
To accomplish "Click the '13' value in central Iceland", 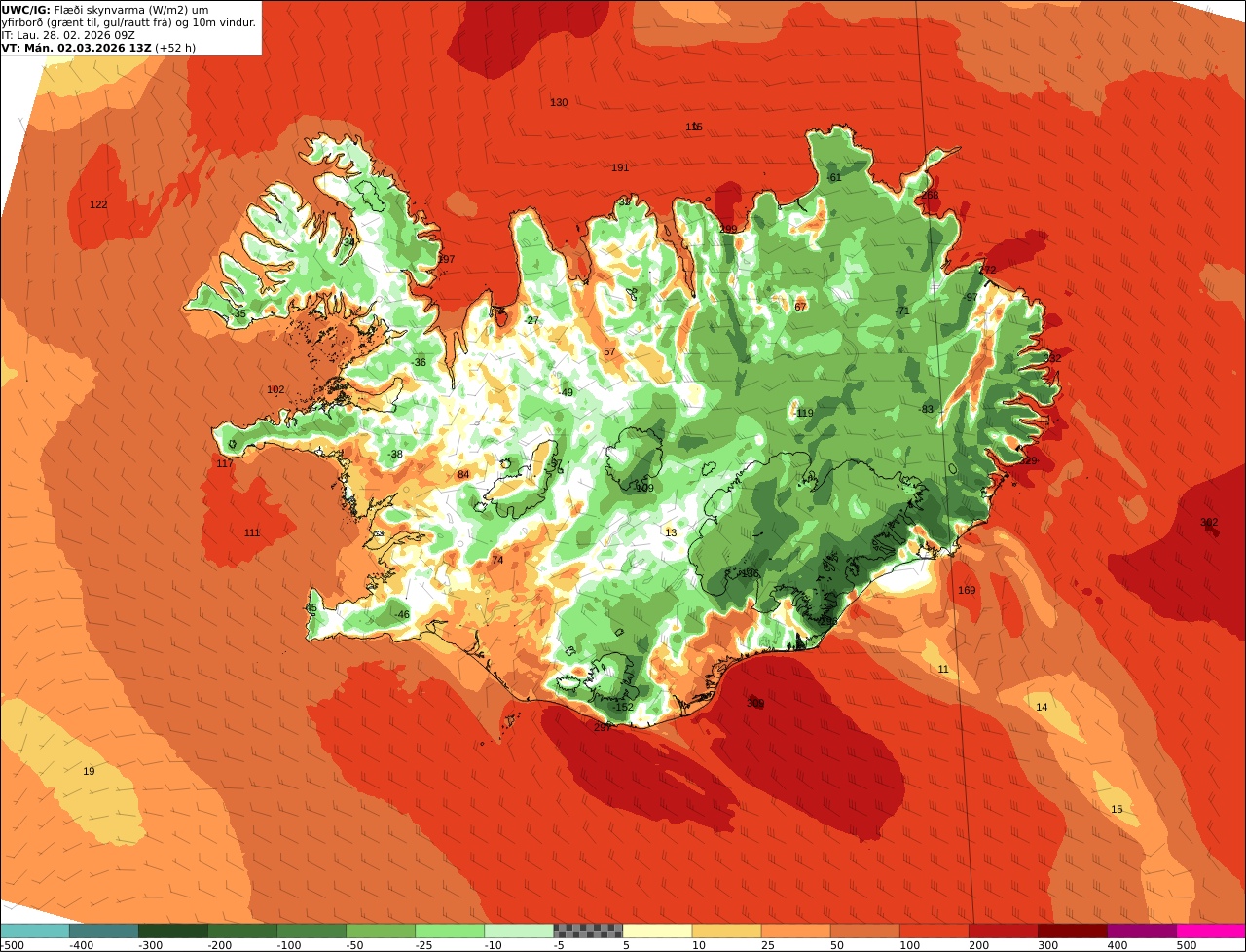I will (x=671, y=533).
